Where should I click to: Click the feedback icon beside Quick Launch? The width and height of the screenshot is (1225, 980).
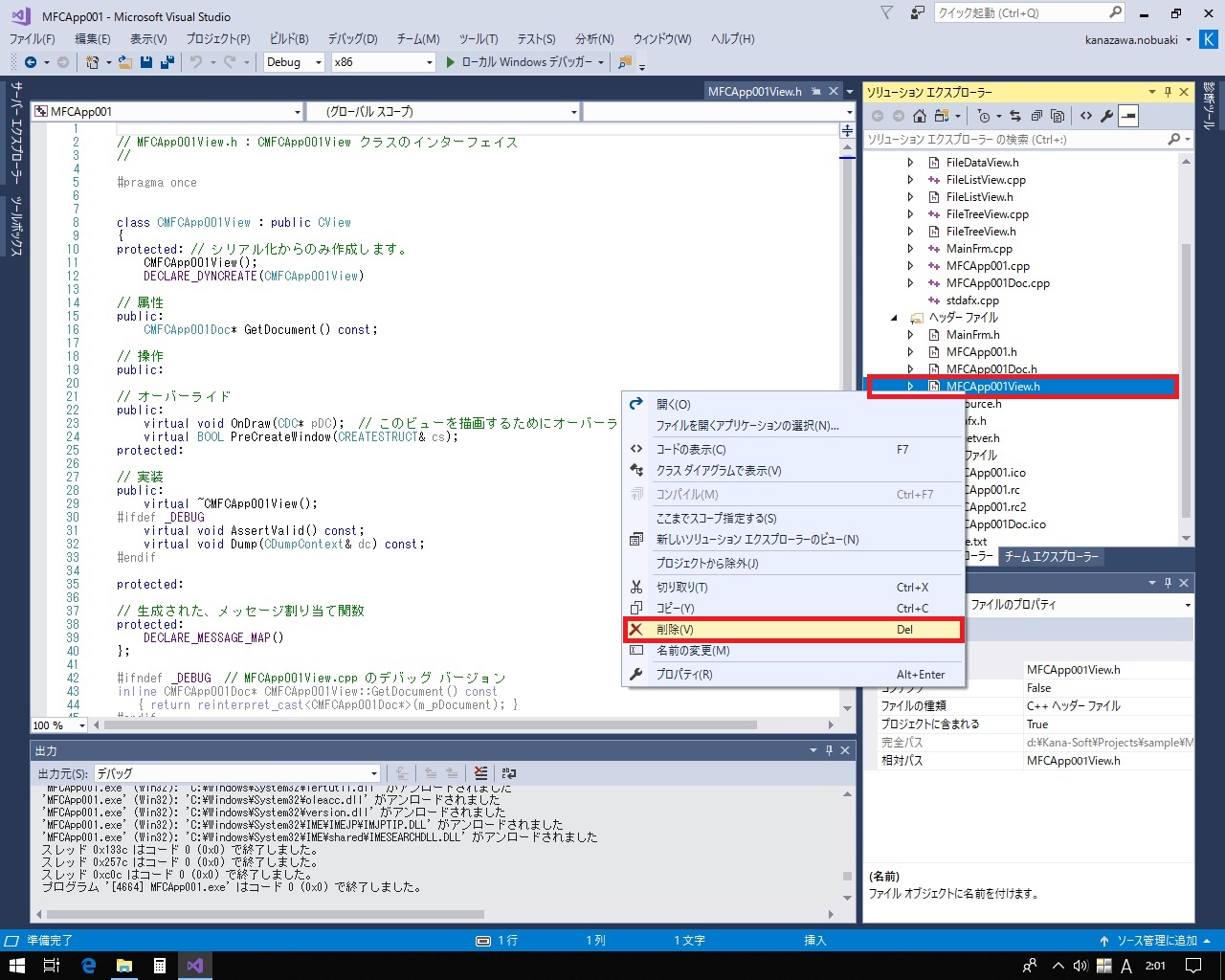click(x=917, y=13)
